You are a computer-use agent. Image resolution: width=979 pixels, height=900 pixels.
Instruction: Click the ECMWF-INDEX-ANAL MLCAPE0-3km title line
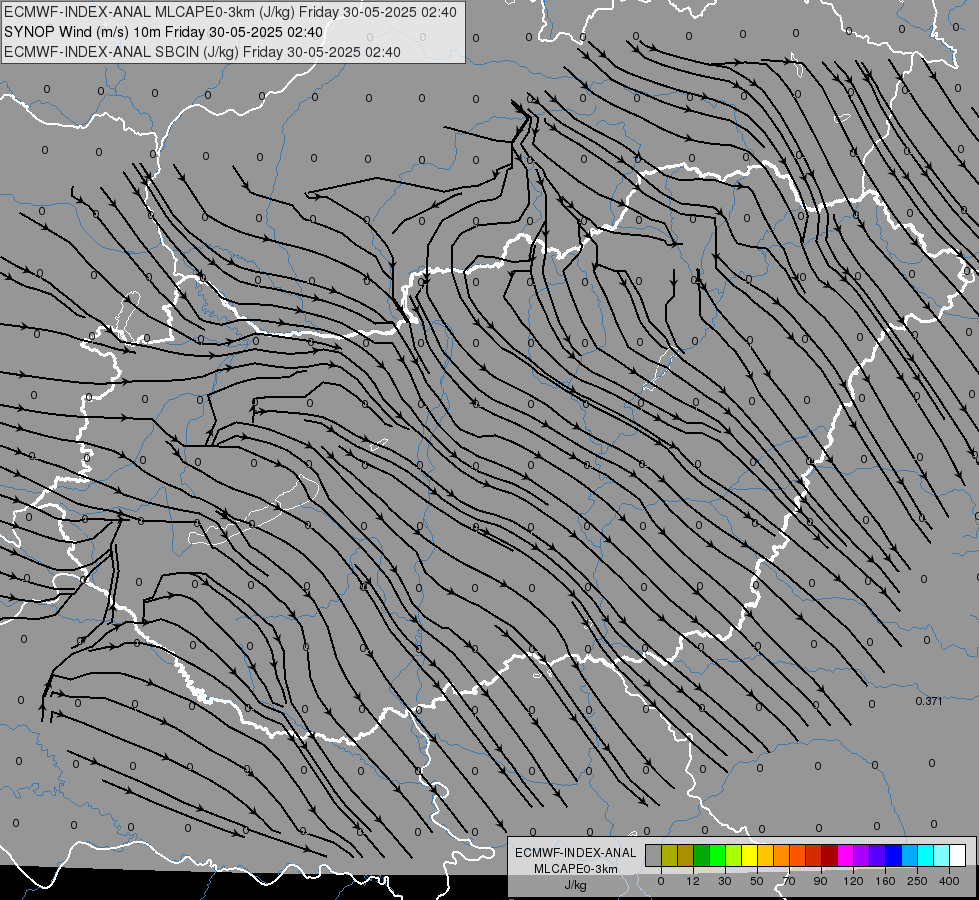click(x=230, y=12)
